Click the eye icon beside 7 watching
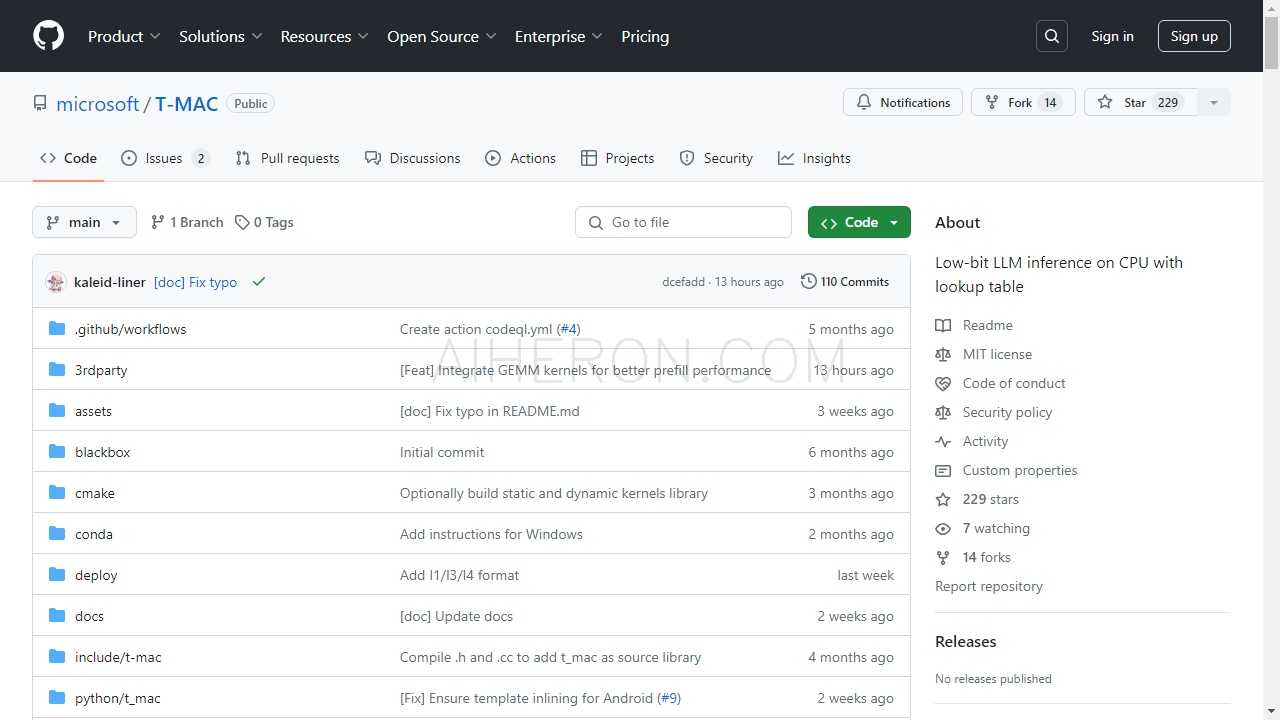The image size is (1280, 720). (943, 528)
